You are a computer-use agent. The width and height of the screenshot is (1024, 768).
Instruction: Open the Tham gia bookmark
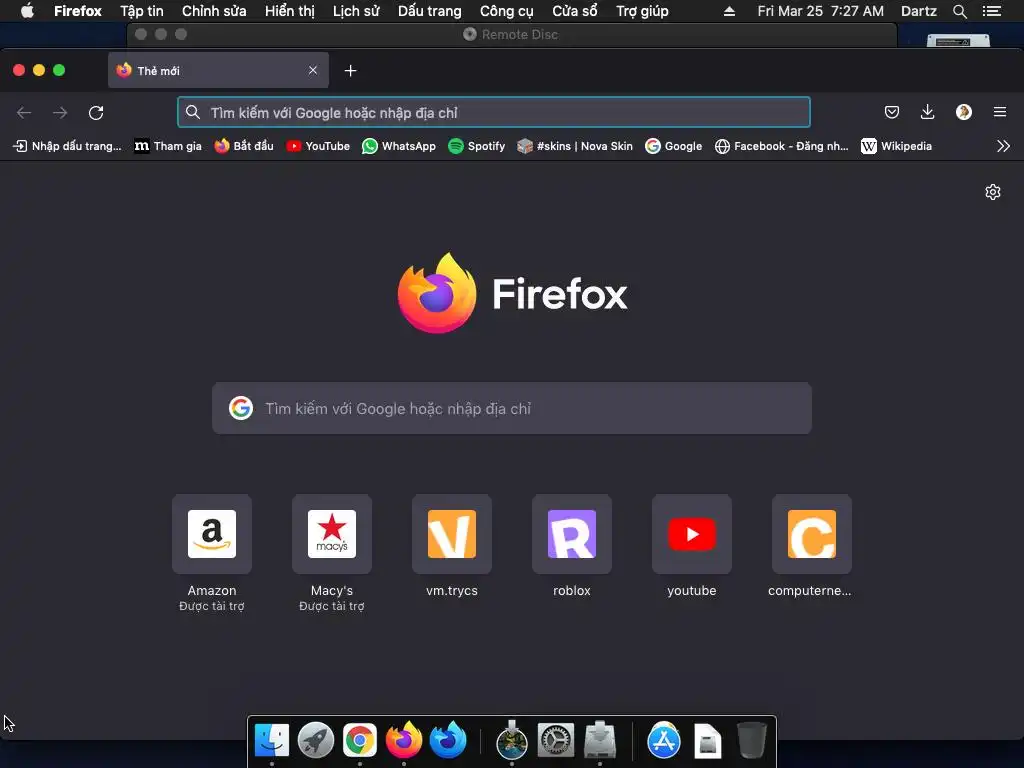(168, 146)
